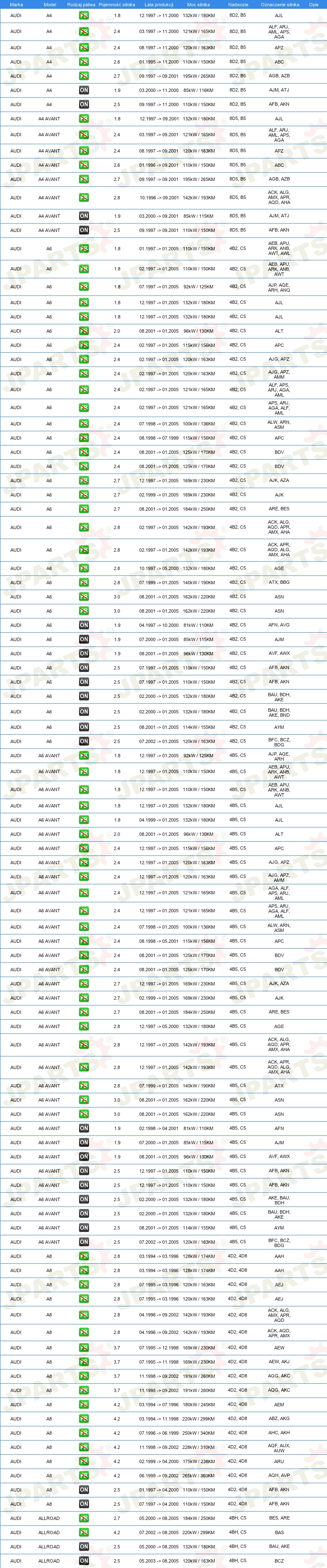Click diesel ON icon in ALLROAD BAU, AKE row

pyautogui.click(x=84, y=1547)
